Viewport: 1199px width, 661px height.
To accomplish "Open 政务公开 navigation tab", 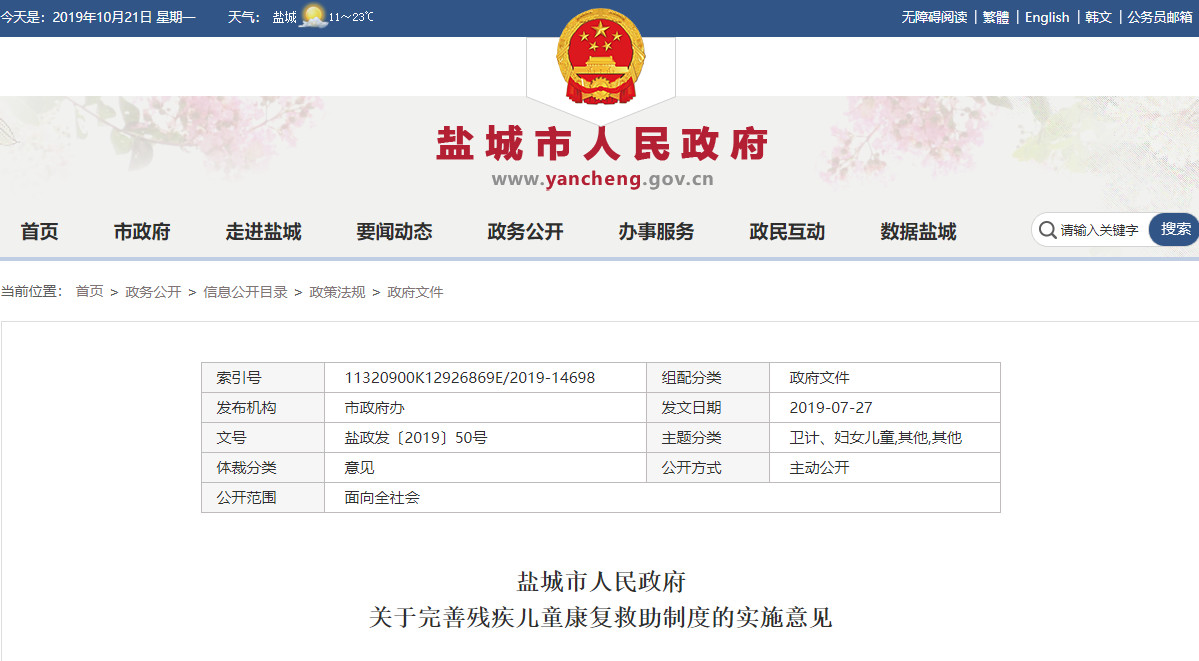I will pyautogui.click(x=525, y=232).
